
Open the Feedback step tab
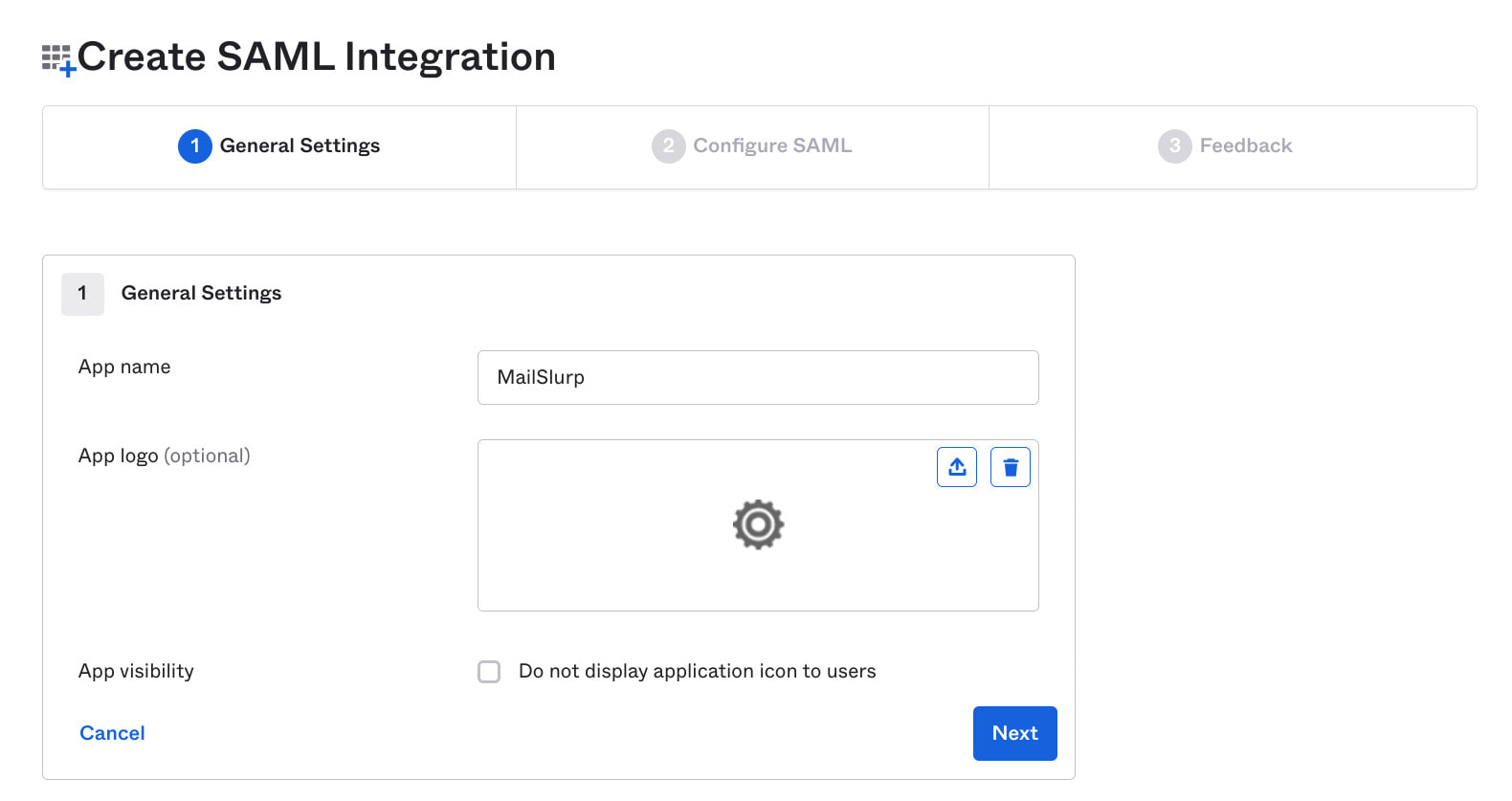pos(1245,146)
